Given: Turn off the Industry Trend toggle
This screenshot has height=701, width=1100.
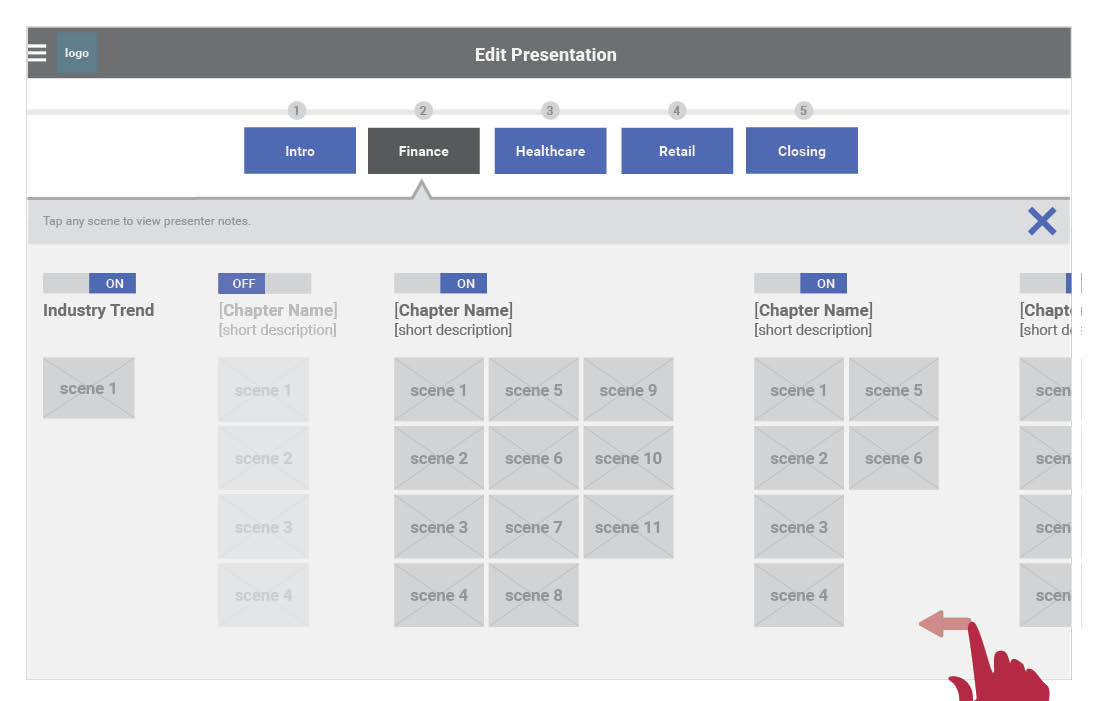Looking at the screenshot, I should click(x=89, y=283).
